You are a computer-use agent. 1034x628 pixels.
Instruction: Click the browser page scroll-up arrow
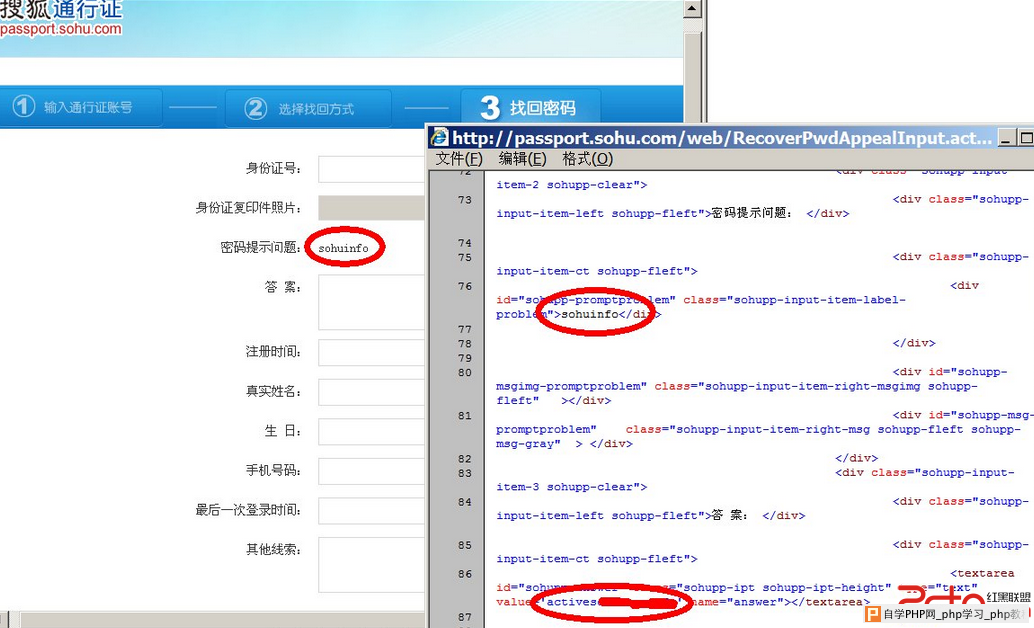(692, 9)
